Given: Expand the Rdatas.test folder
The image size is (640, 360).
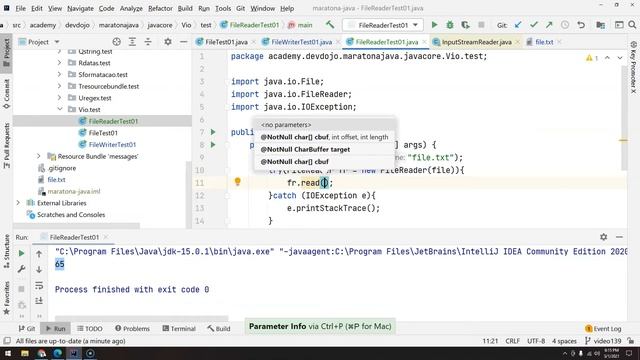Looking at the screenshot, I should [x=60, y=63].
